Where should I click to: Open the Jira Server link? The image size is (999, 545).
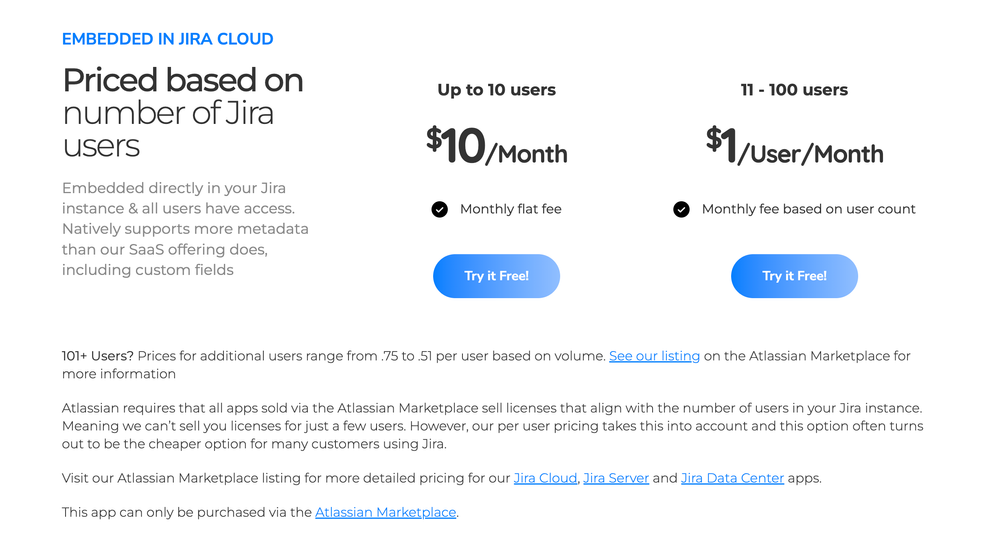(616, 478)
